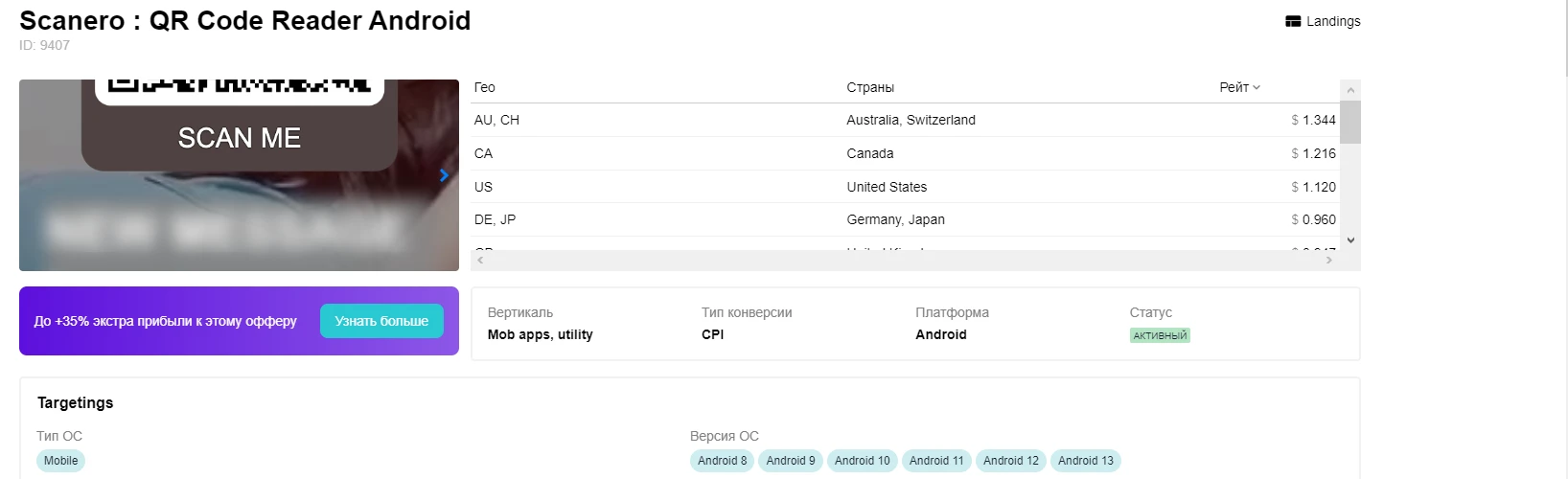Click the Mob apps, utility vertical value
The width and height of the screenshot is (1568, 479).
pyautogui.click(x=540, y=334)
